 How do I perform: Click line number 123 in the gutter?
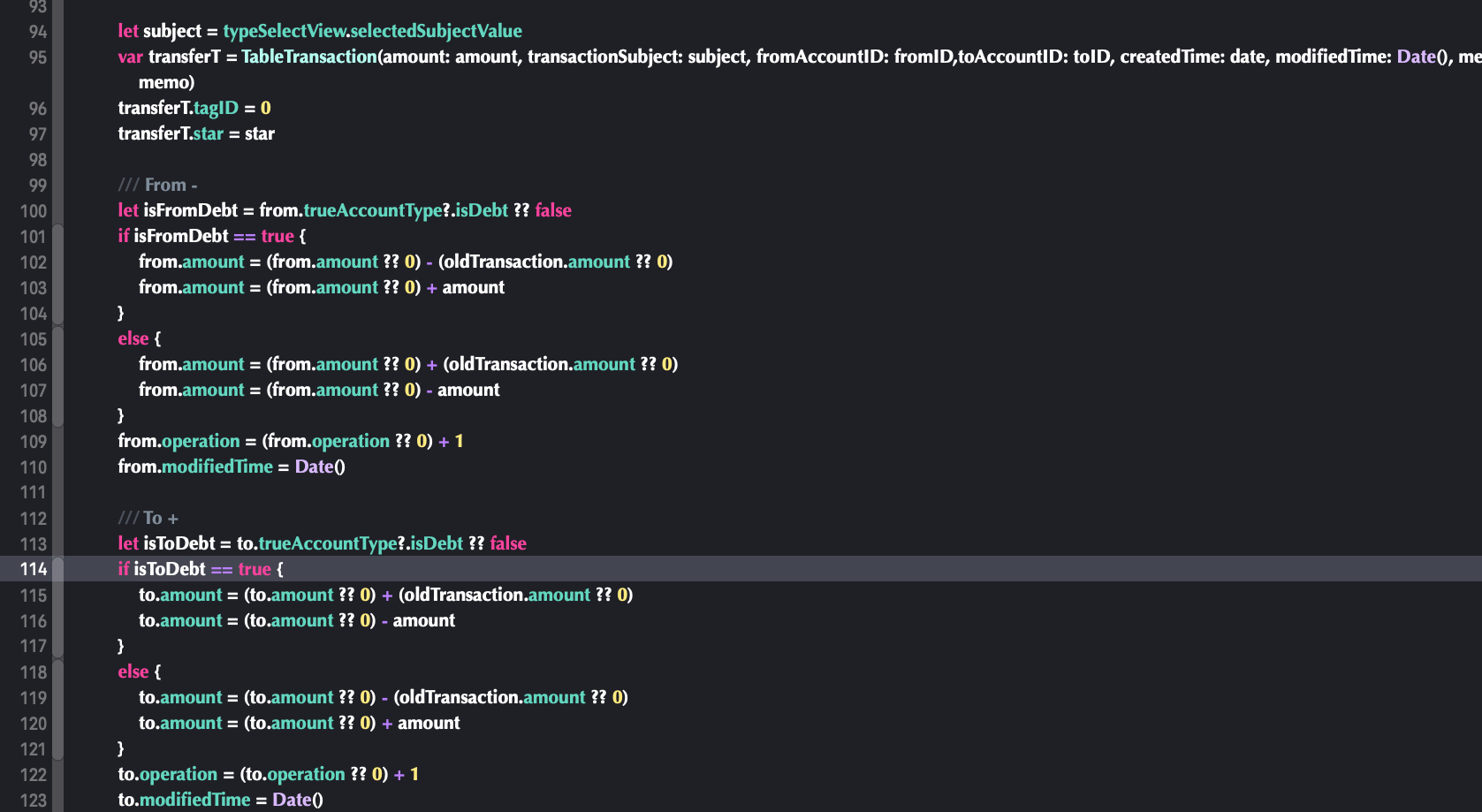coord(34,801)
